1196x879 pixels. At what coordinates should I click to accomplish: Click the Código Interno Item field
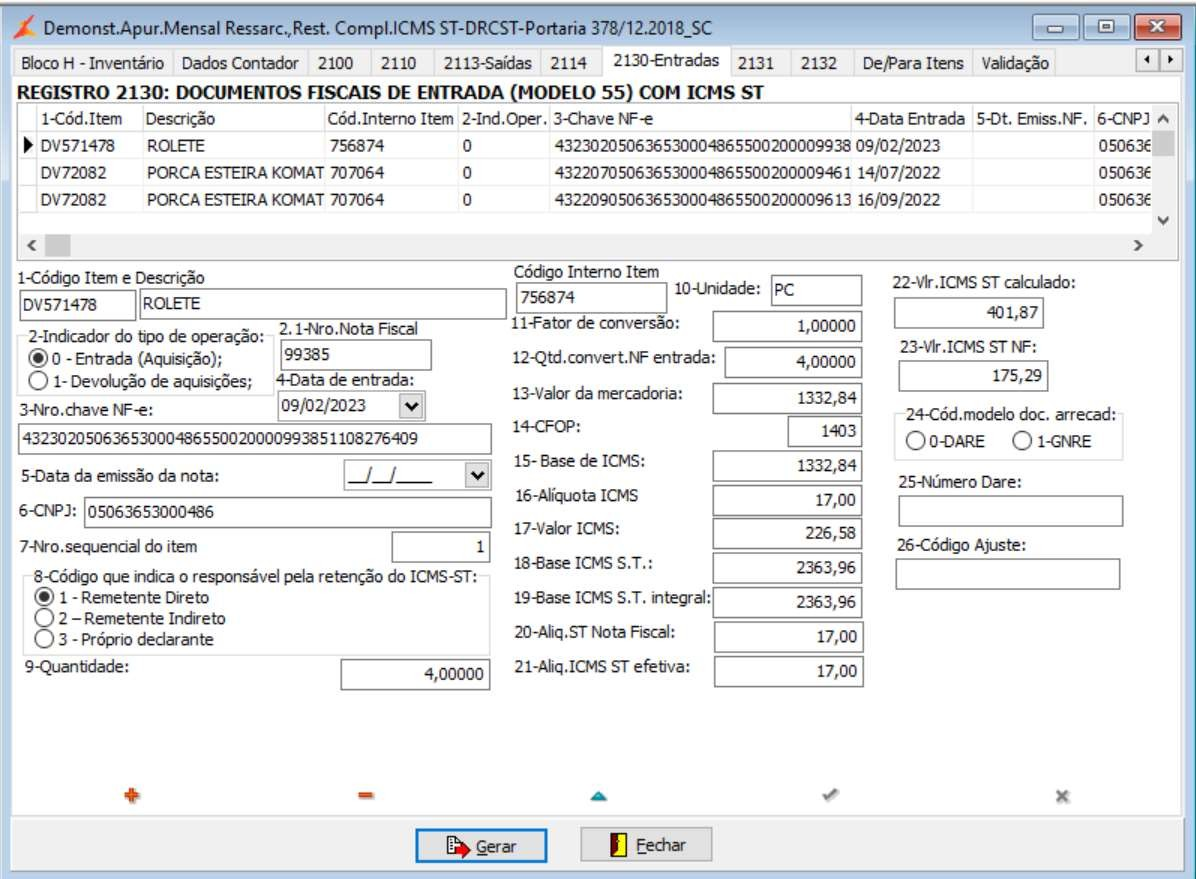[x=591, y=298]
